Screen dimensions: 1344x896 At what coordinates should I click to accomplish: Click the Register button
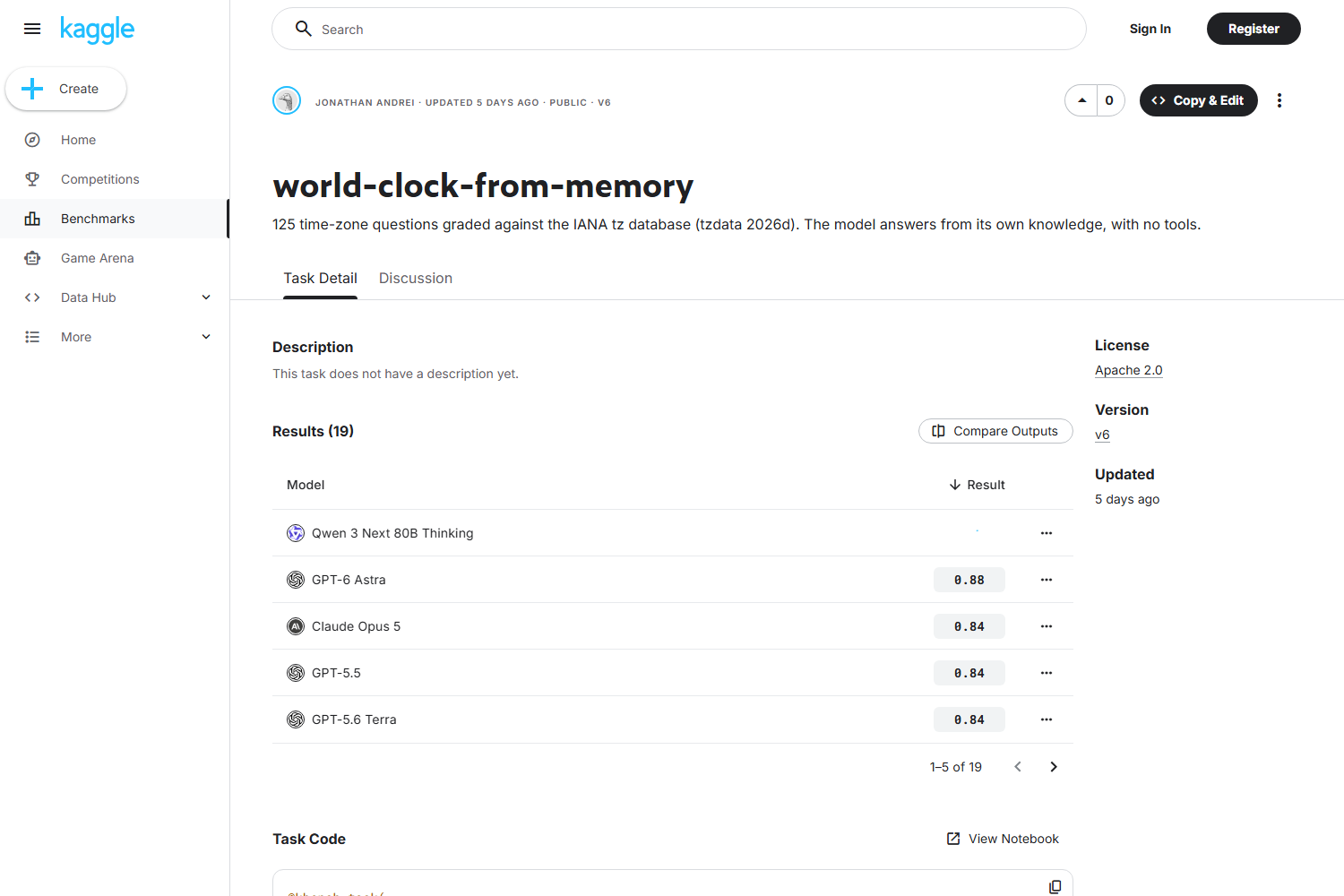1254,29
